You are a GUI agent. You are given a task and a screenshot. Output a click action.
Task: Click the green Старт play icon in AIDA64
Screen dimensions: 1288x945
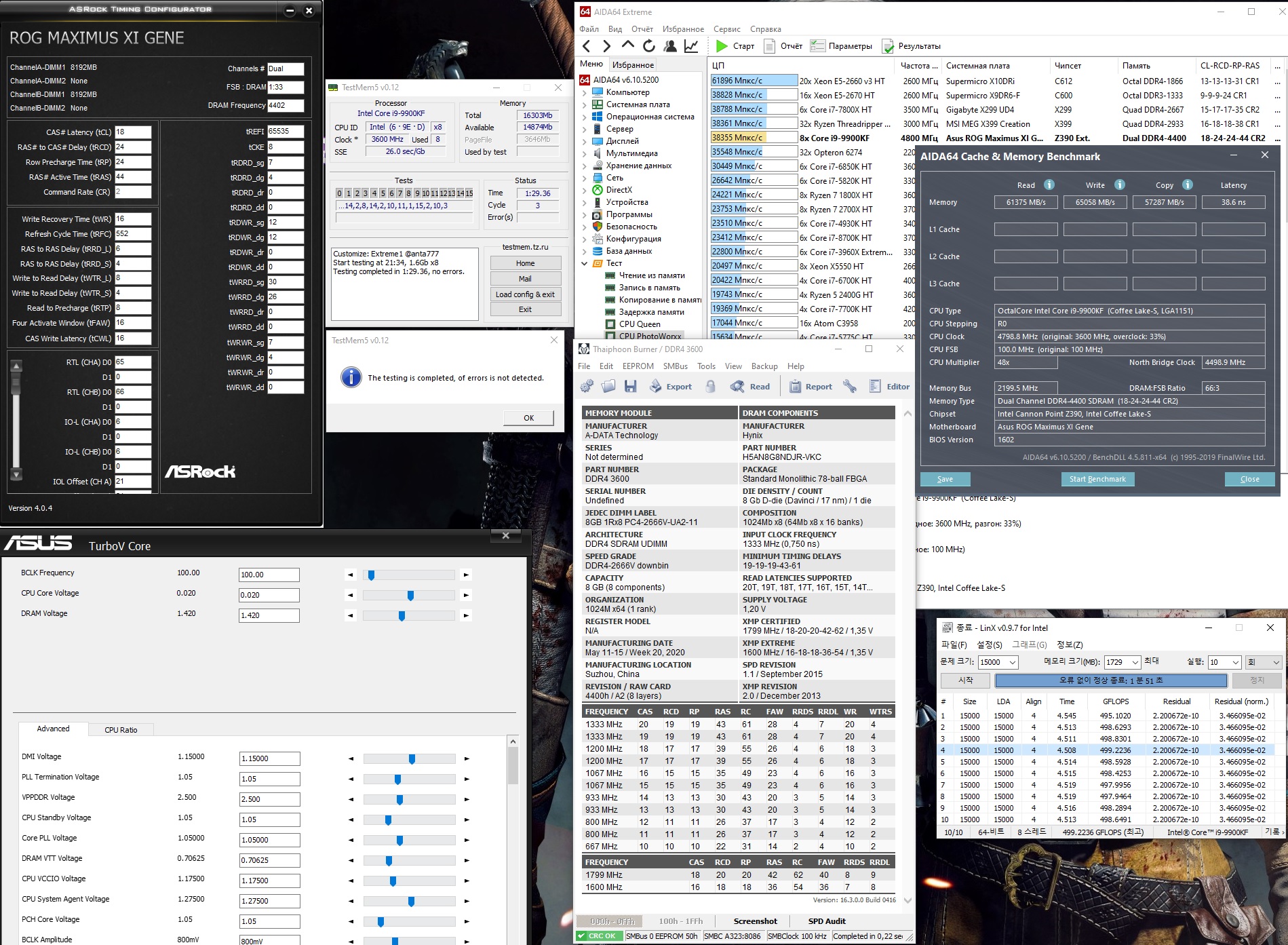pos(722,46)
